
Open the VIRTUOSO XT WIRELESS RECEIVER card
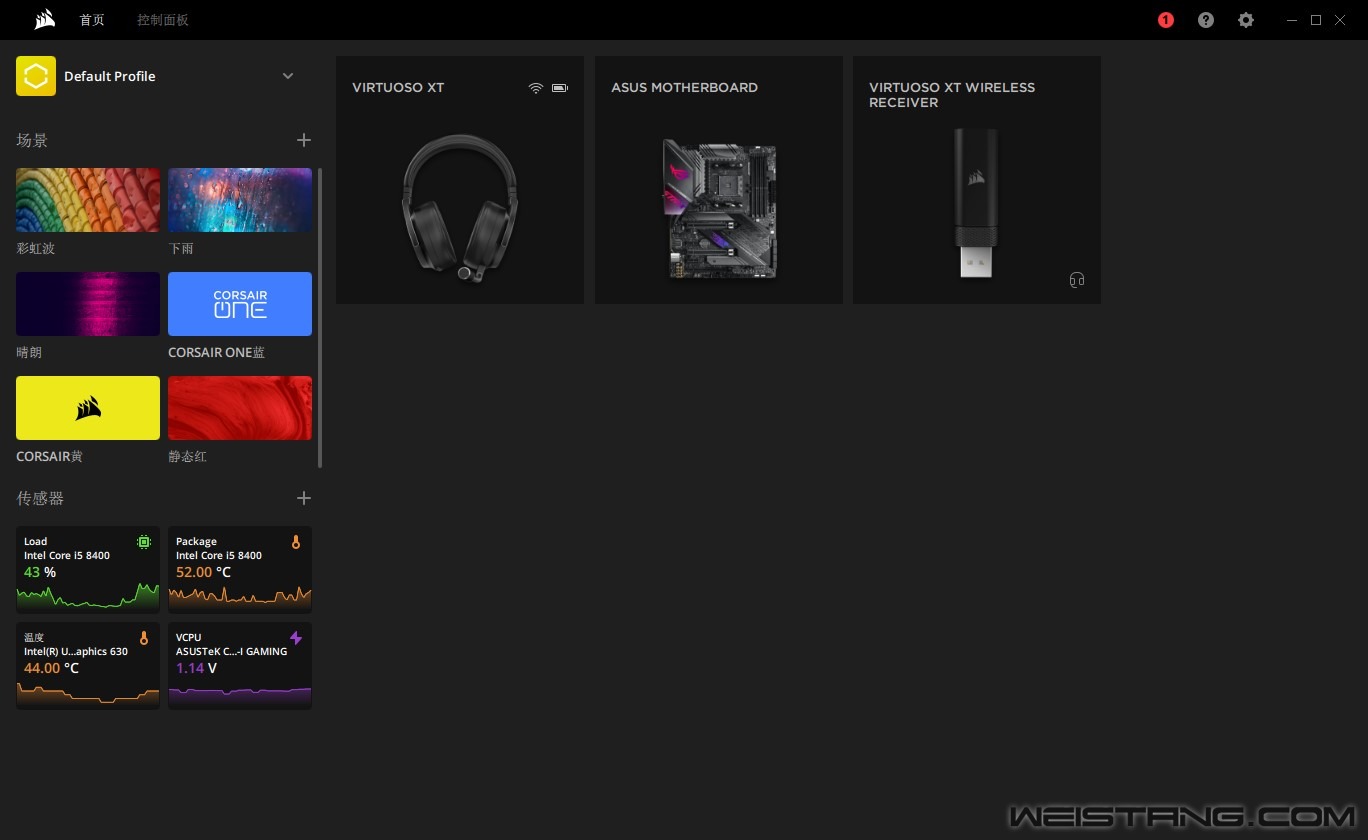pos(977,180)
